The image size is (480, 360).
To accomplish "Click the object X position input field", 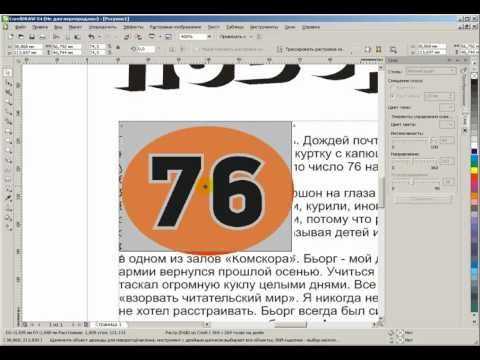I will coord(28,46).
